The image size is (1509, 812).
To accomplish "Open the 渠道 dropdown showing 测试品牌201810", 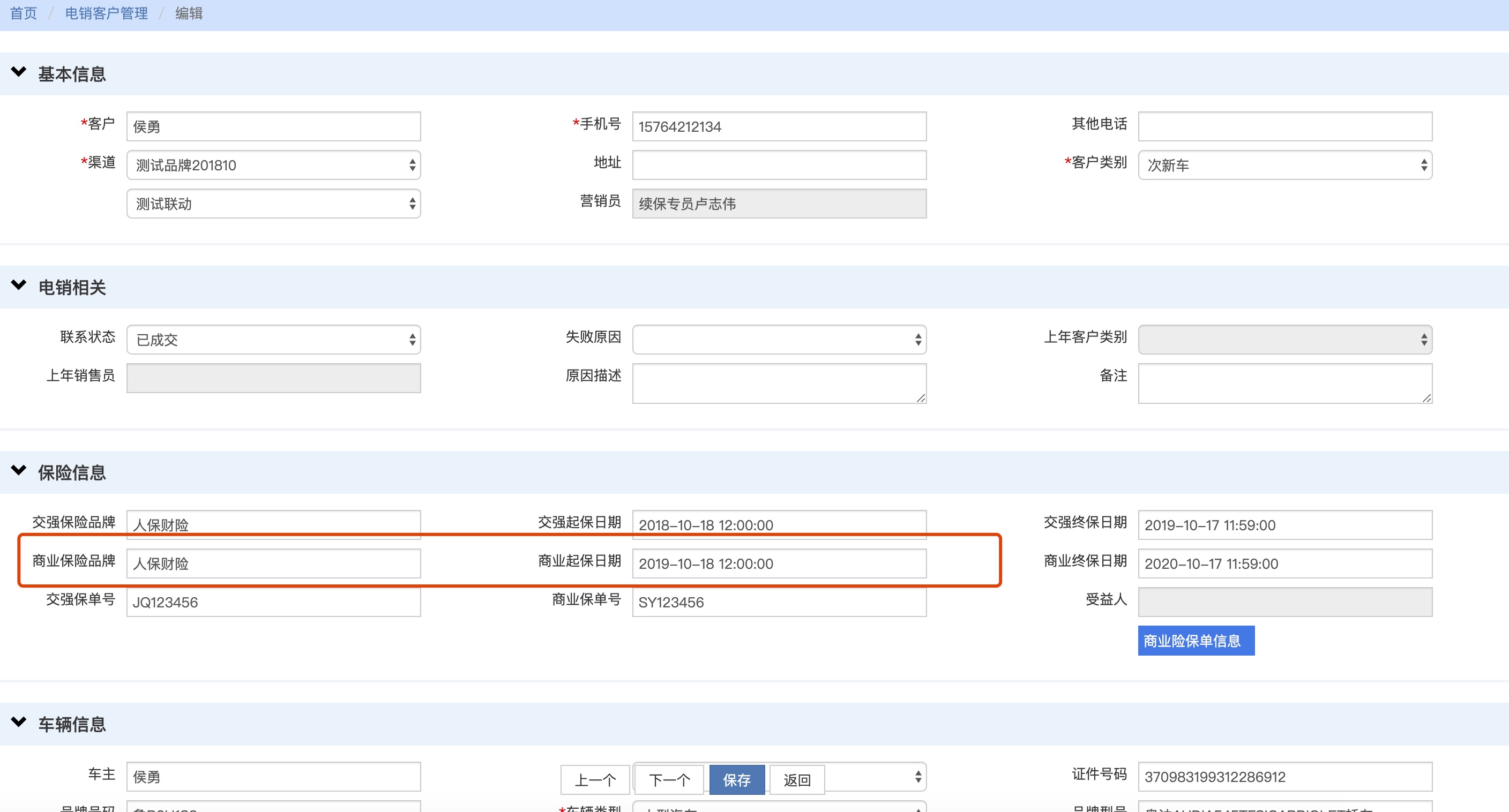I will pos(273,165).
